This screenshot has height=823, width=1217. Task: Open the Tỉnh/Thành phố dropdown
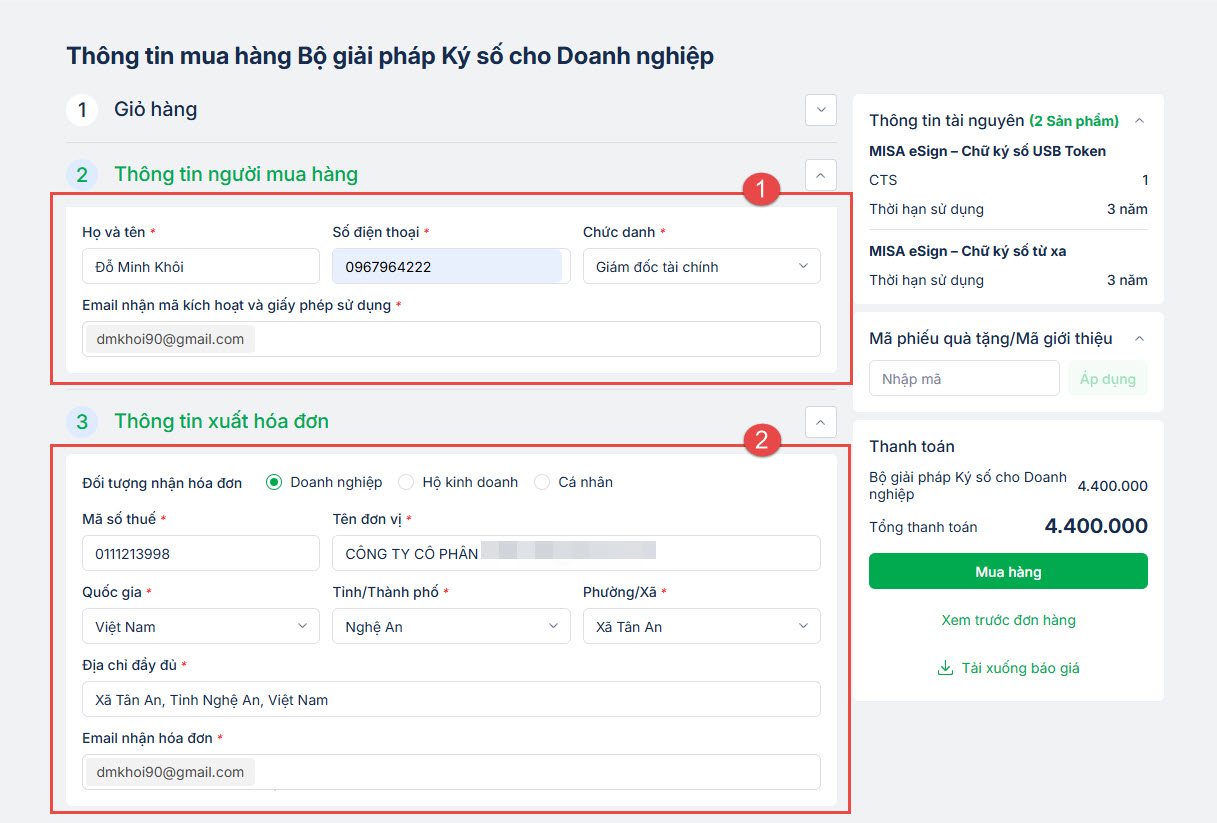[x=450, y=627]
